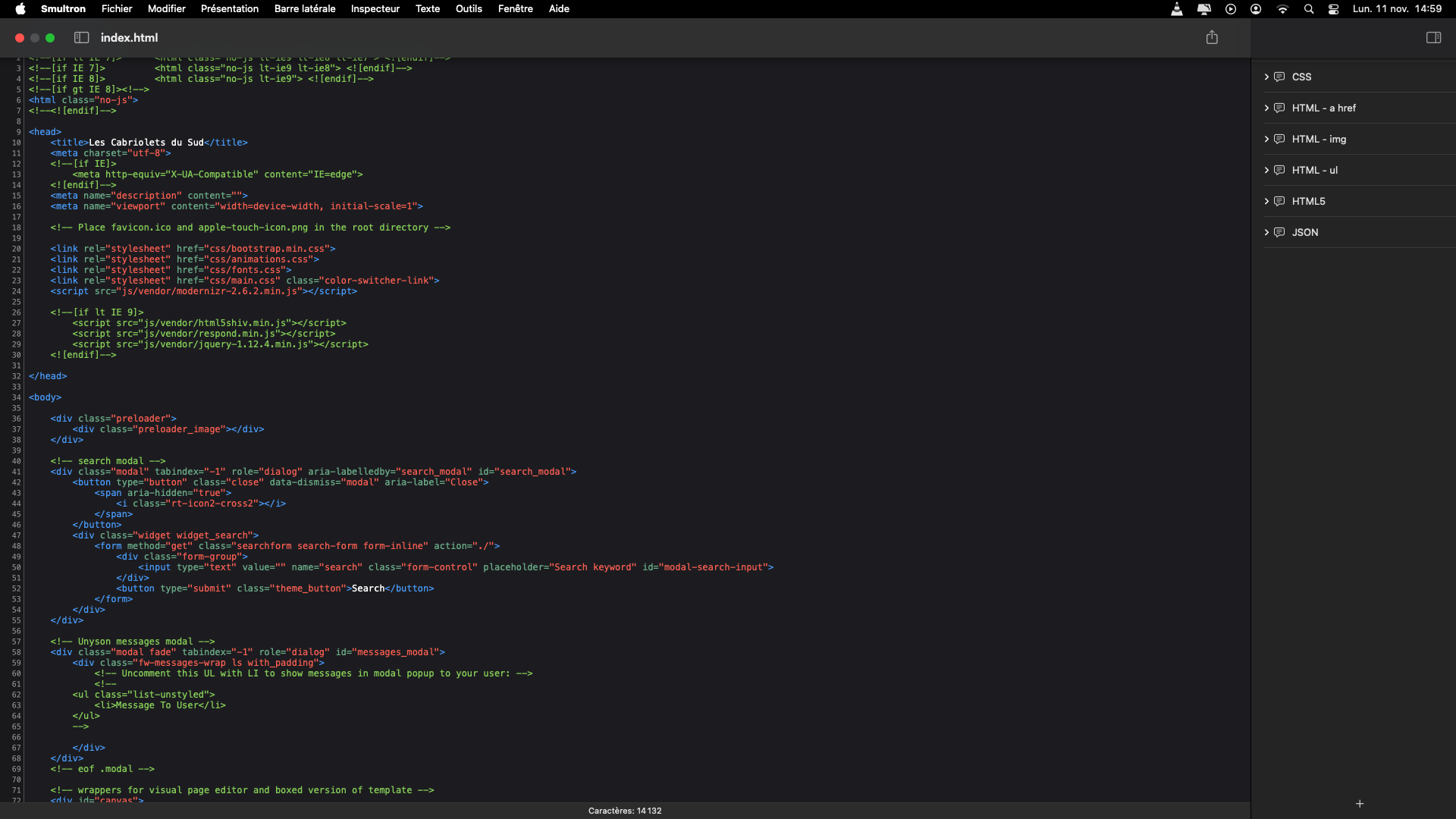This screenshot has height=819, width=1456.
Task: Open the Barre latérale menu
Action: coord(305,9)
